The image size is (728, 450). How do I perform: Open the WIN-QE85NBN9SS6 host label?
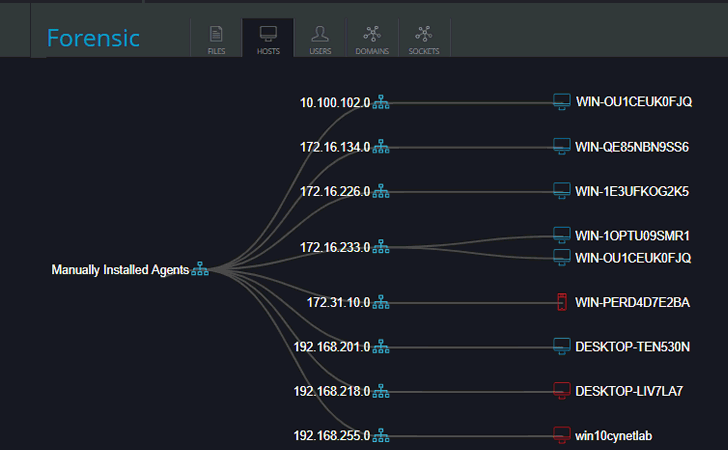coord(632,147)
